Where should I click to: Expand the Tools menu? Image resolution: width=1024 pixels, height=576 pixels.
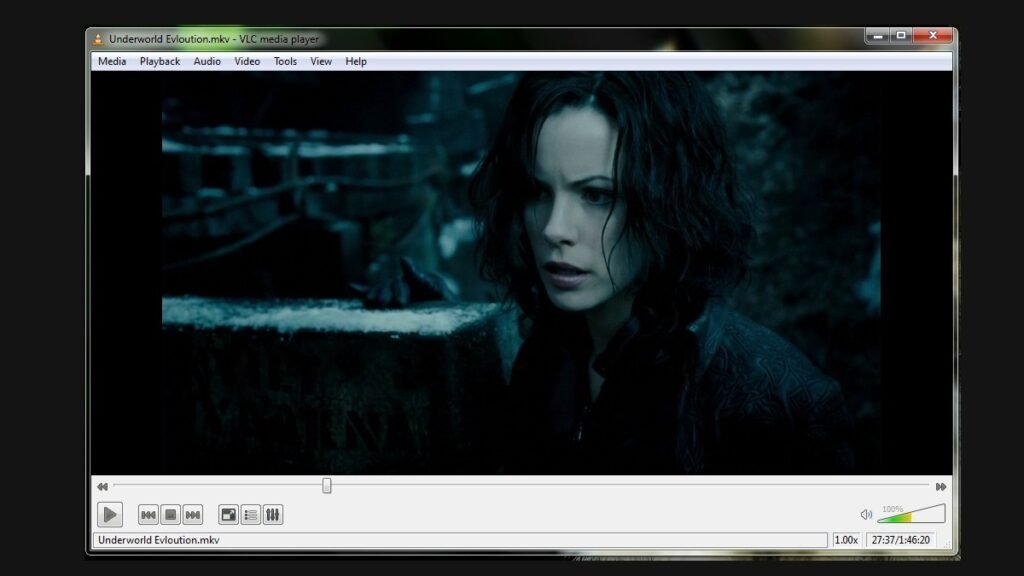285,61
